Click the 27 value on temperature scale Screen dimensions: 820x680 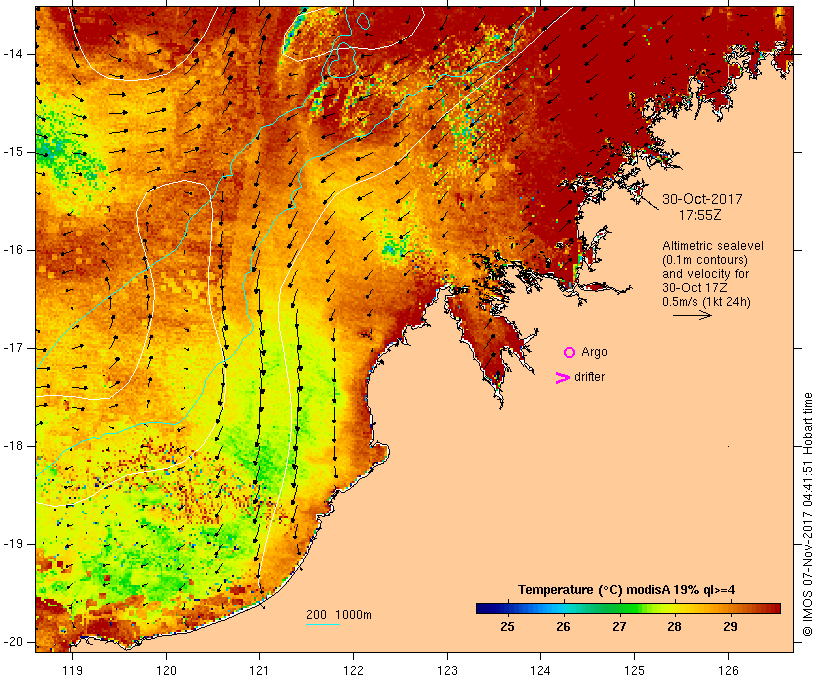pos(619,627)
